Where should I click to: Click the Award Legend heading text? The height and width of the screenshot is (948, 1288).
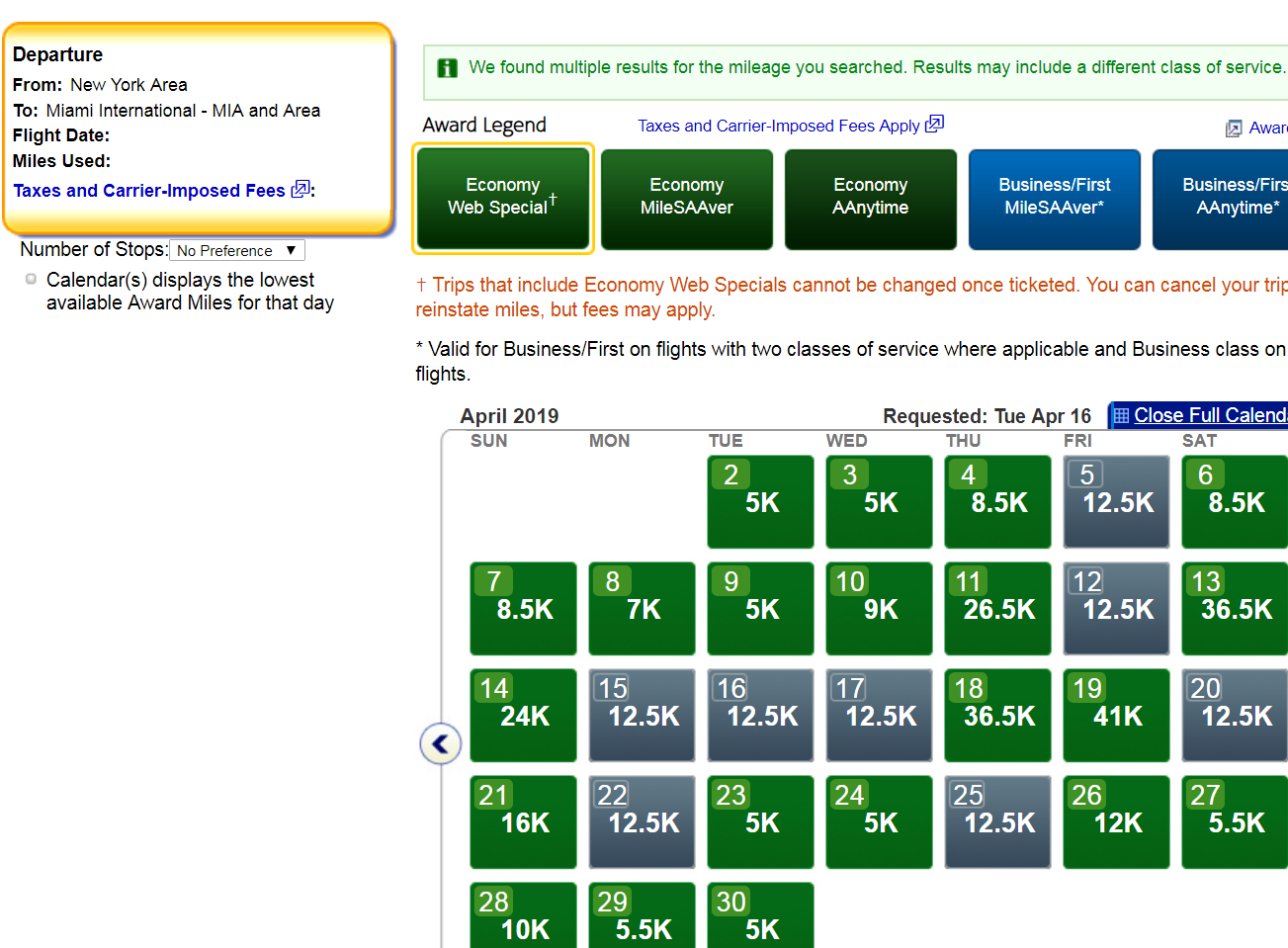(484, 125)
